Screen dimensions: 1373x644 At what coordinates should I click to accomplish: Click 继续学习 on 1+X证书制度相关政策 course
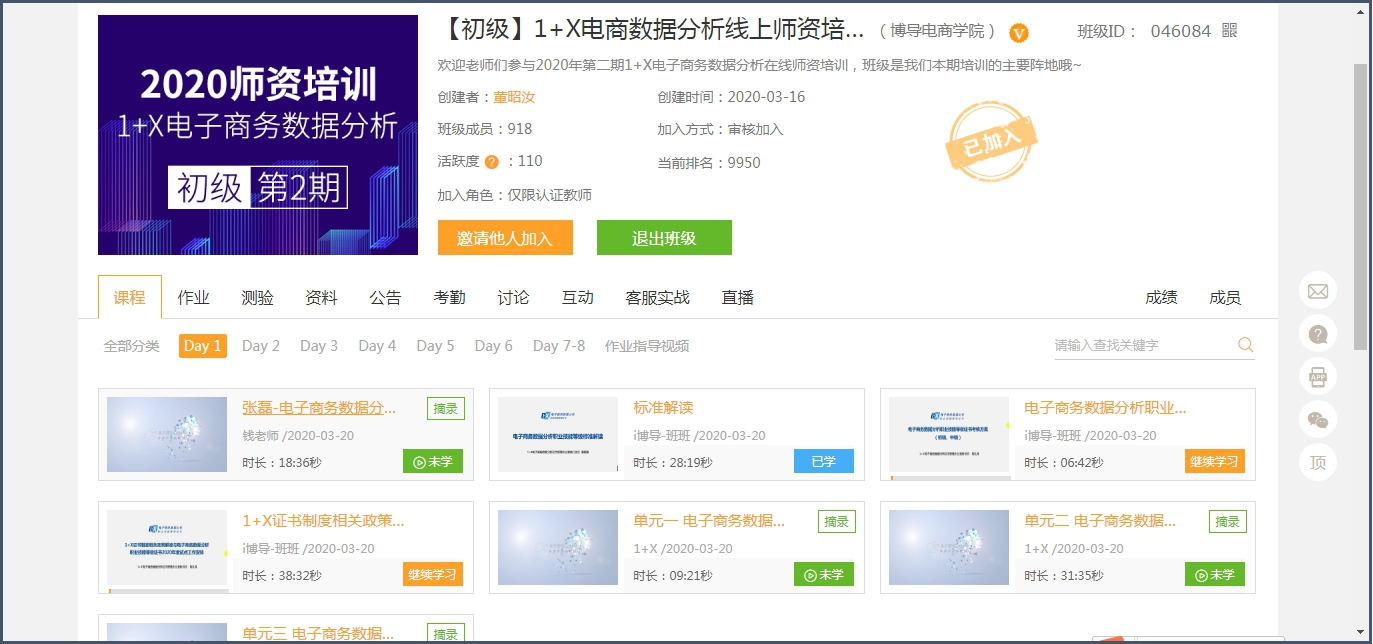(432, 575)
